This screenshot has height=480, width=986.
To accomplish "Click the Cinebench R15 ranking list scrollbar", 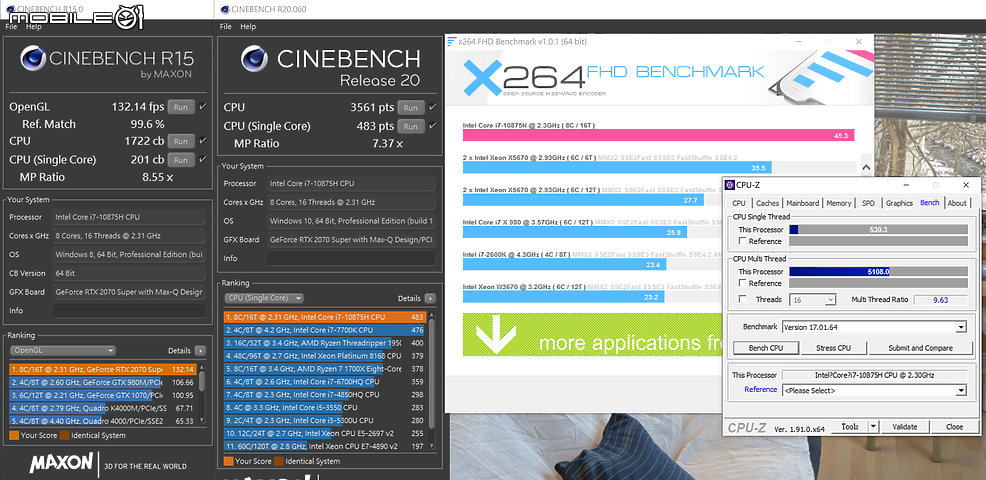I will click(201, 394).
